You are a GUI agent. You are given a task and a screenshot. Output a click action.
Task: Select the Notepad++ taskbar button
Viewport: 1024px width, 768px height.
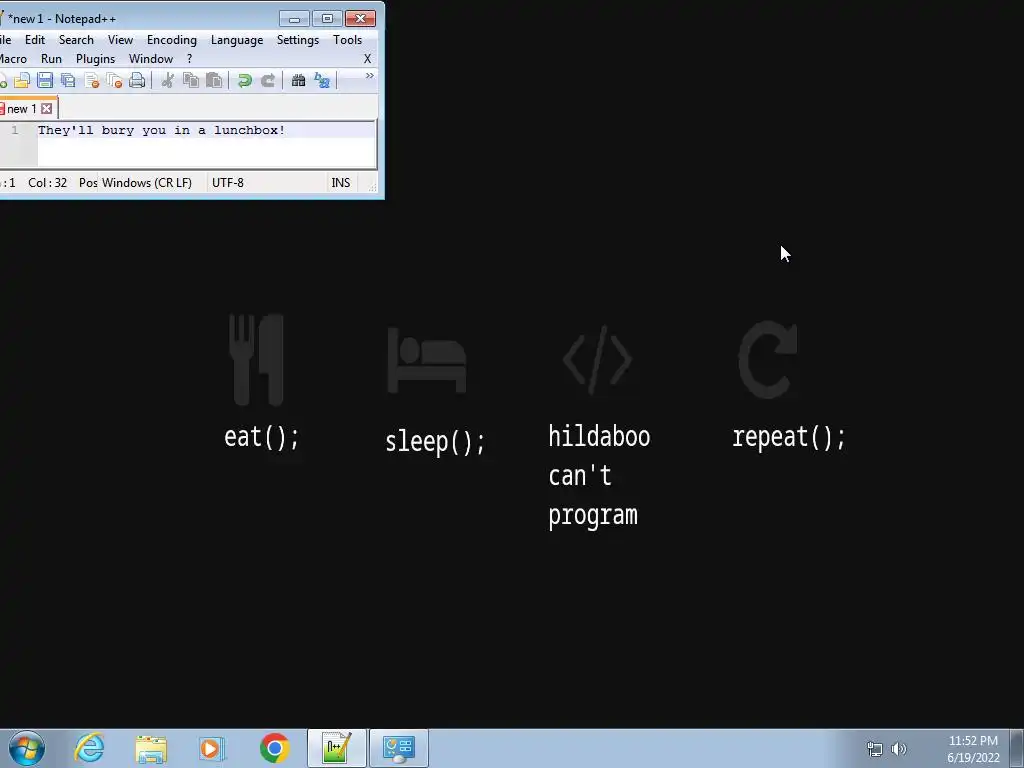coord(337,748)
